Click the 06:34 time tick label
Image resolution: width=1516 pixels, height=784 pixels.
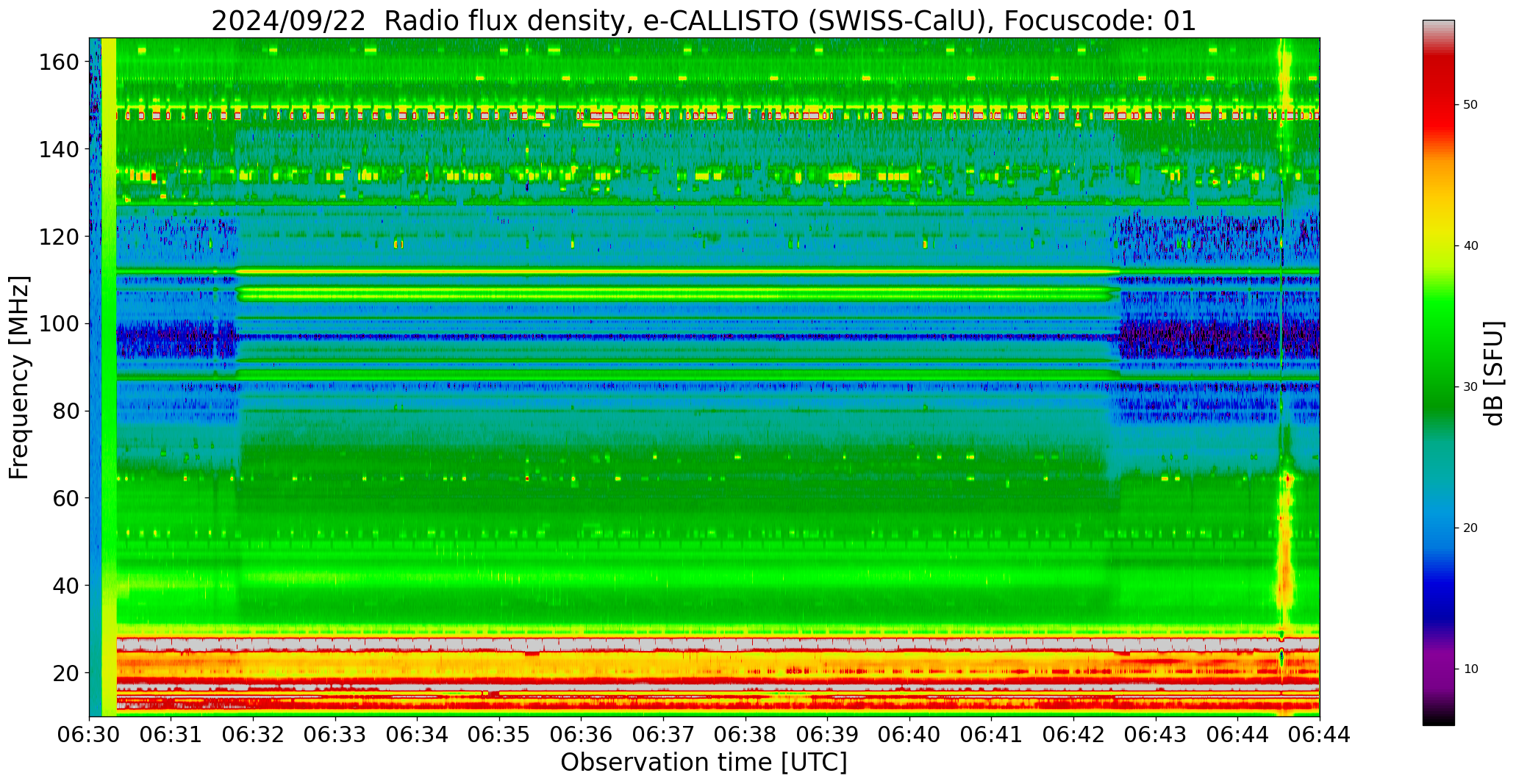point(418,735)
